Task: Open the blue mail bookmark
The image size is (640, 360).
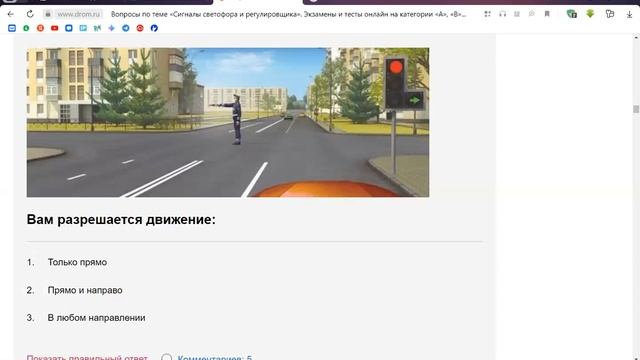Action: (12, 28)
